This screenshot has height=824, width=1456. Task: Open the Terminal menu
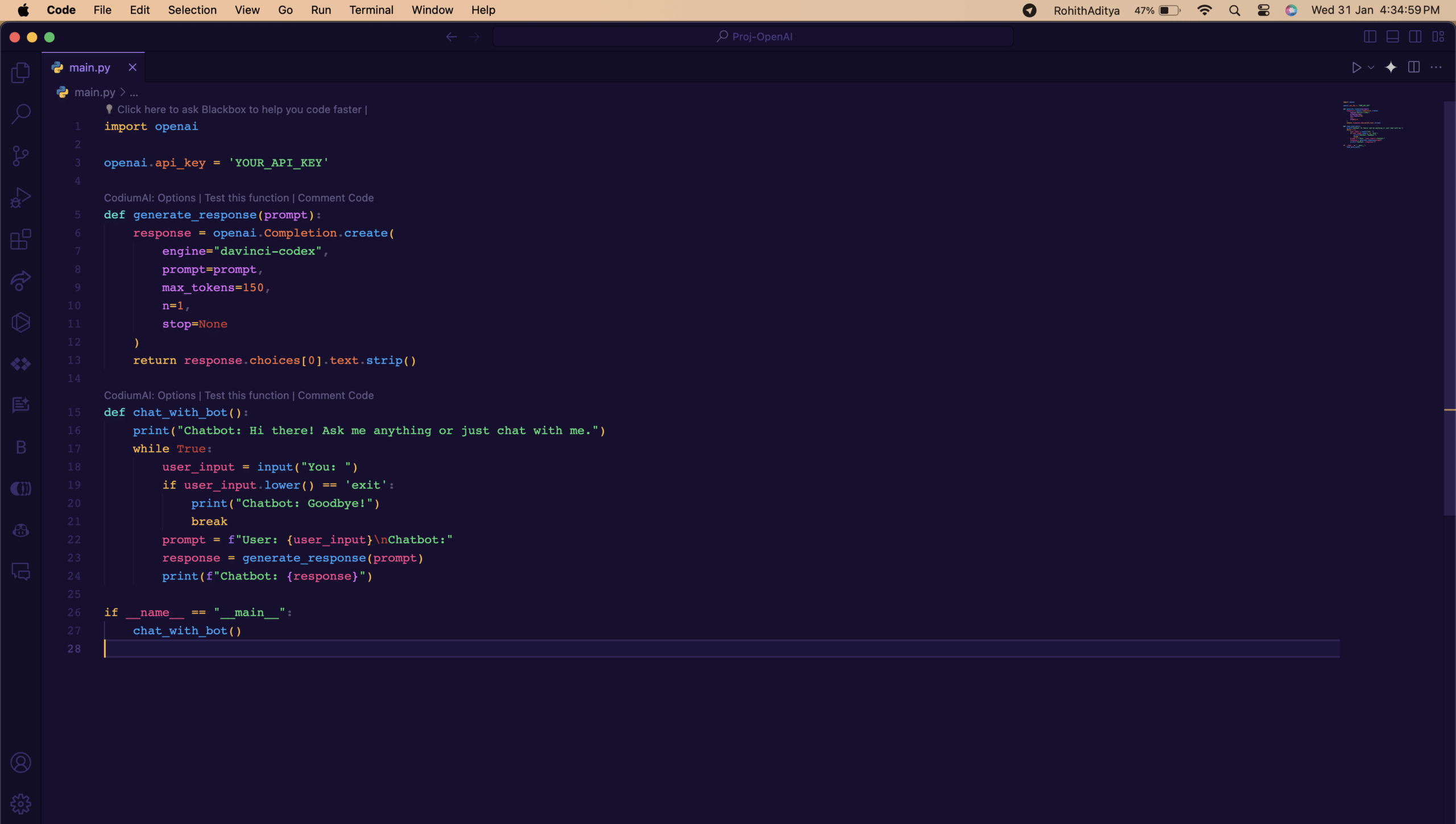tap(371, 10)
